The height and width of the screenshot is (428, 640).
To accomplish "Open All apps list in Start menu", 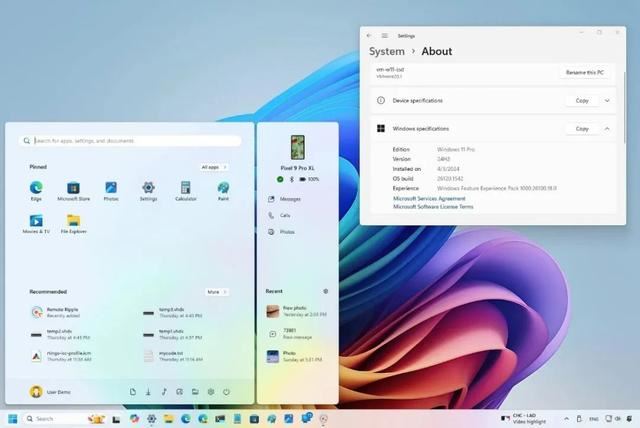I will (x=214, y=167).
